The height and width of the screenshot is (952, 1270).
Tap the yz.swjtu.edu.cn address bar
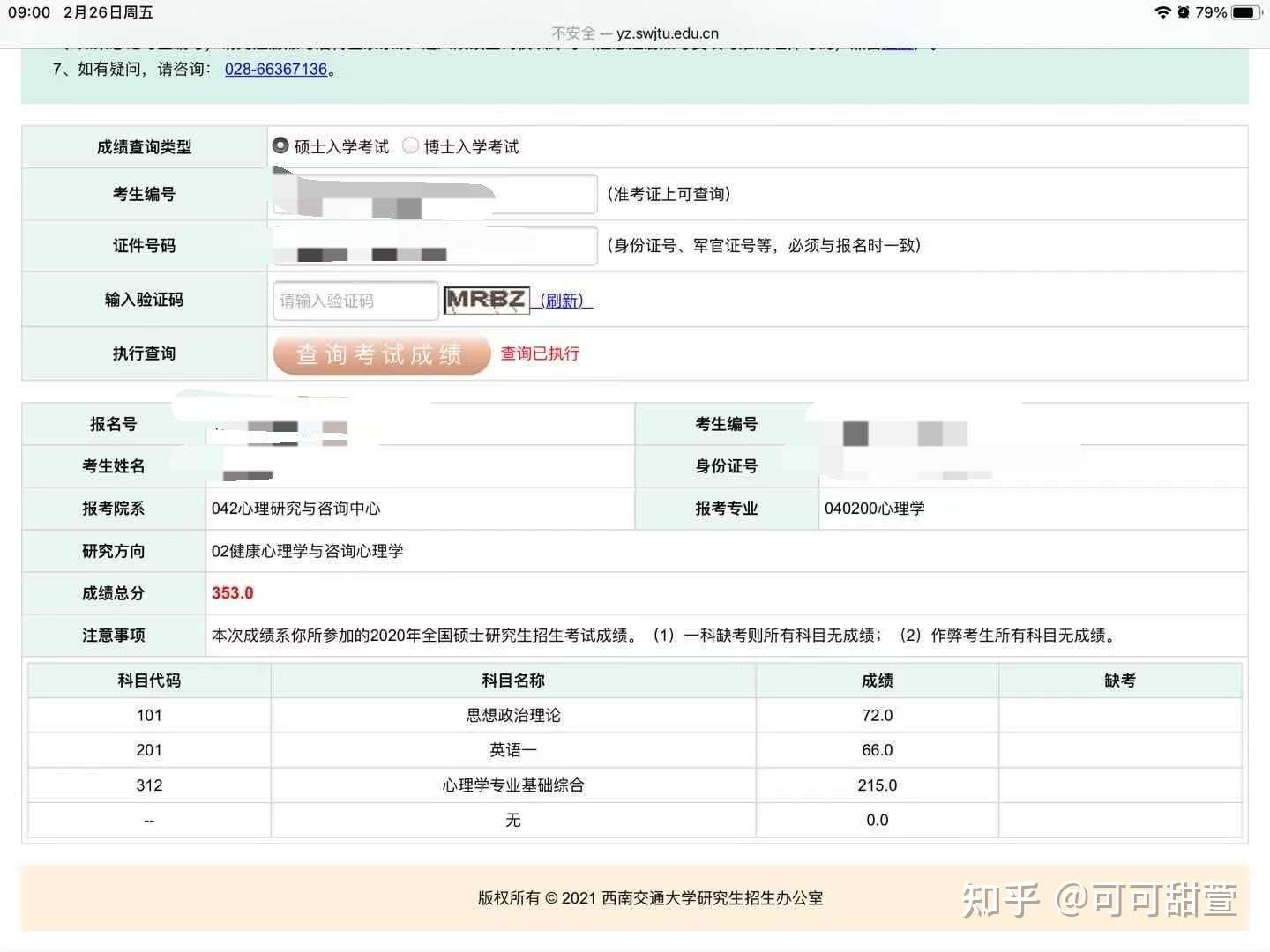(635, 33)
